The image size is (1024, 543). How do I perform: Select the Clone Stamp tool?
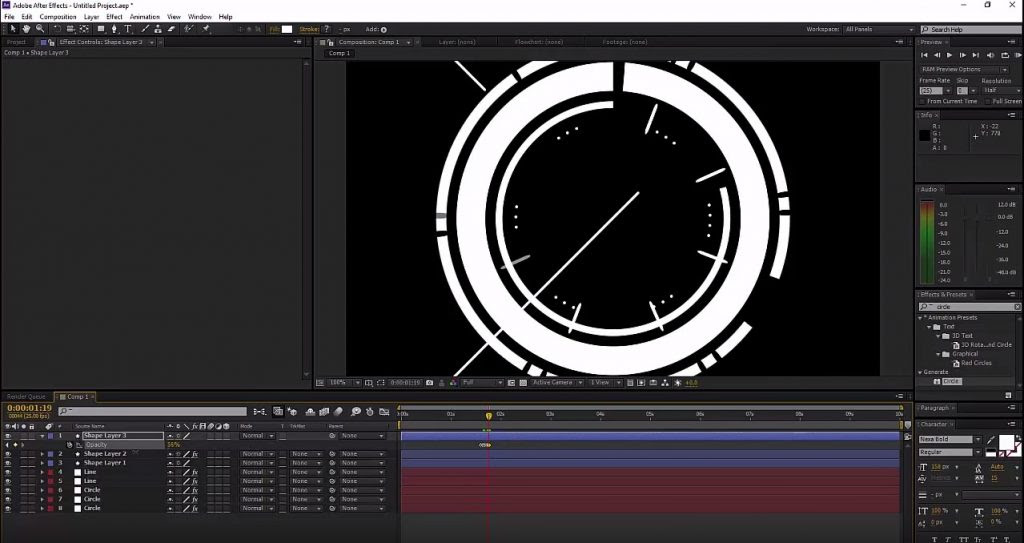pos(158,29)
